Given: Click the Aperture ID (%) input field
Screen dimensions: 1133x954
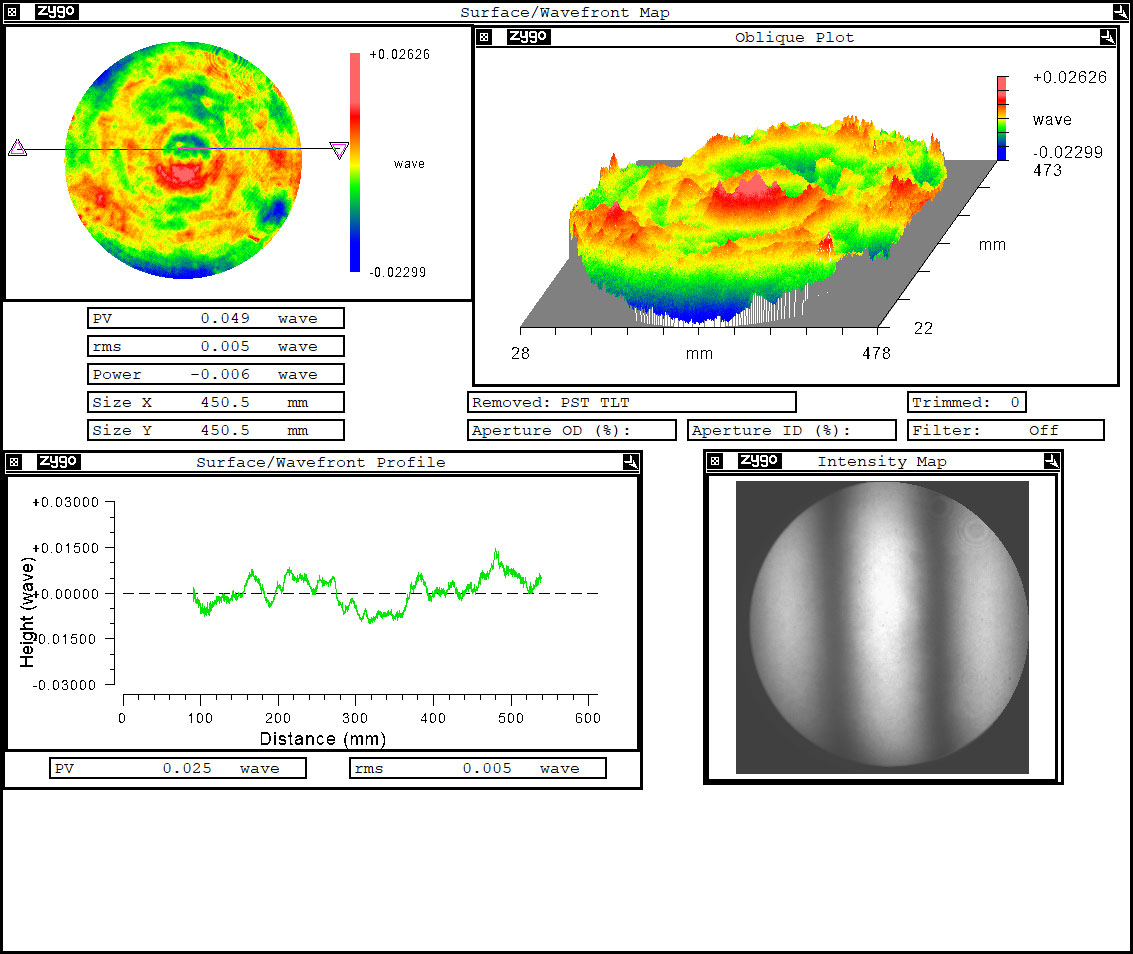Looking at the screenshot, I should click(791, 430).
